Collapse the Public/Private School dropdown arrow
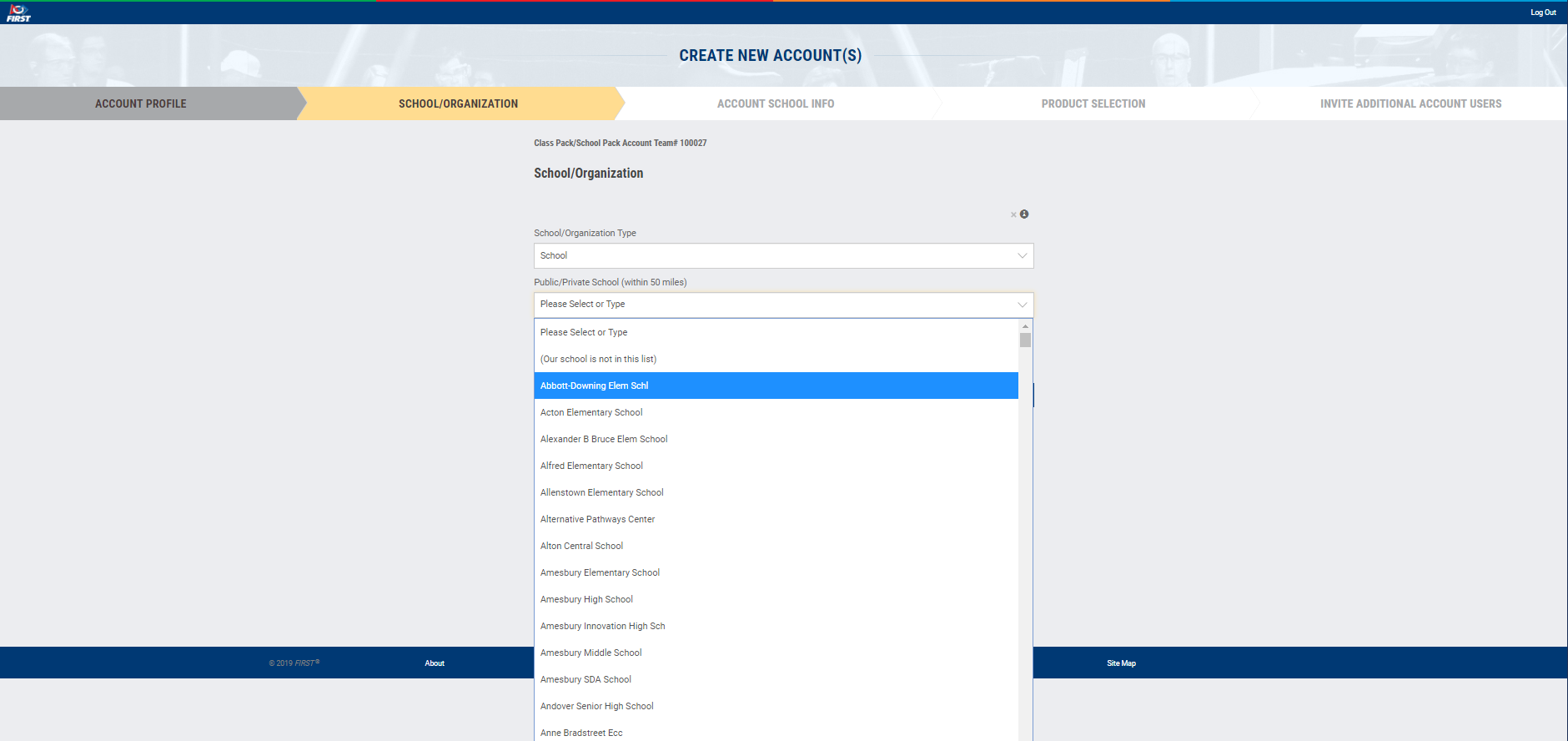Viewport: 1568px width, 741px height. coord(1022,305)
